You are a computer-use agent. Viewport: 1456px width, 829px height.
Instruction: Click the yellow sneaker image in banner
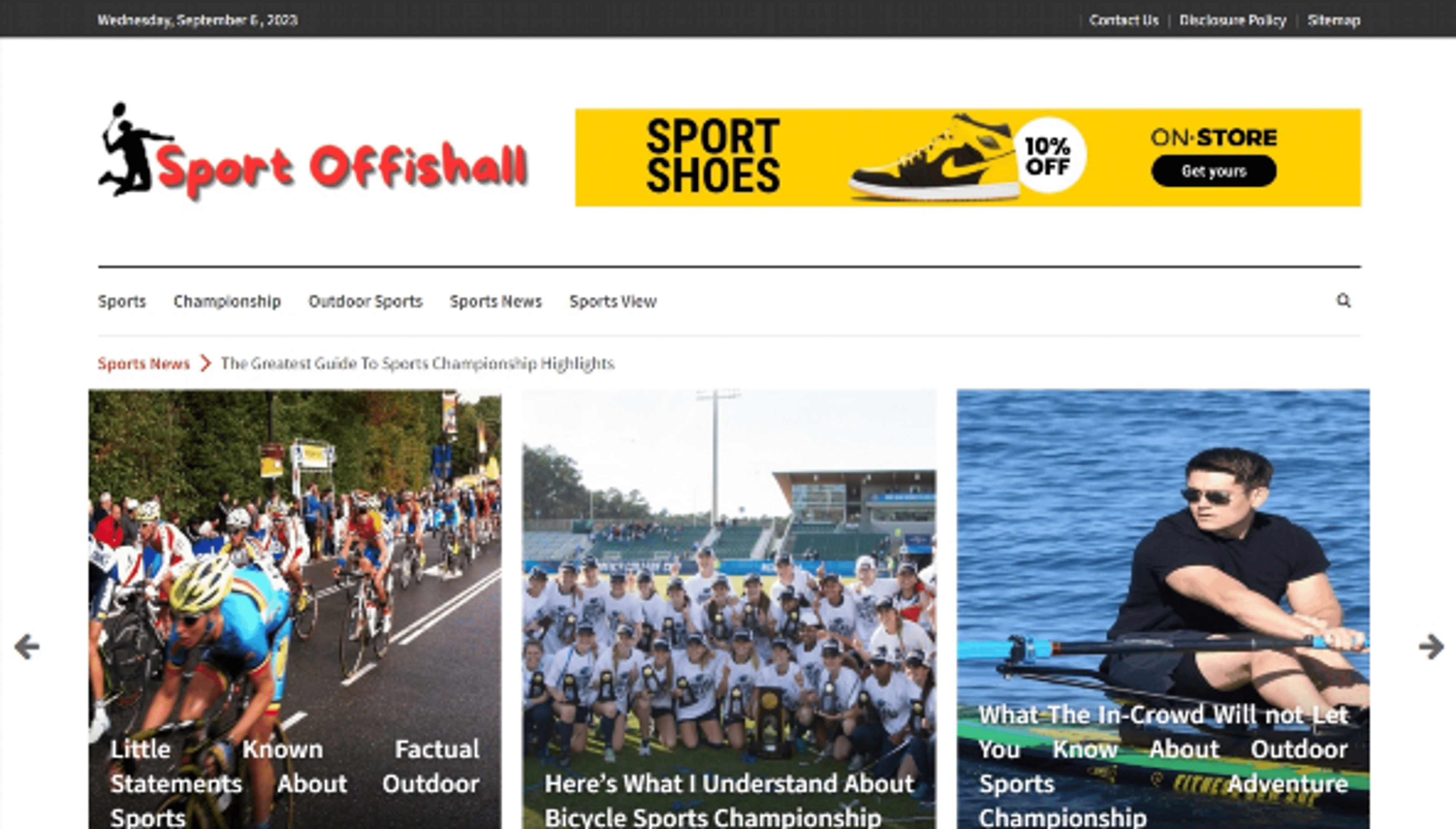tap(934, 157)
